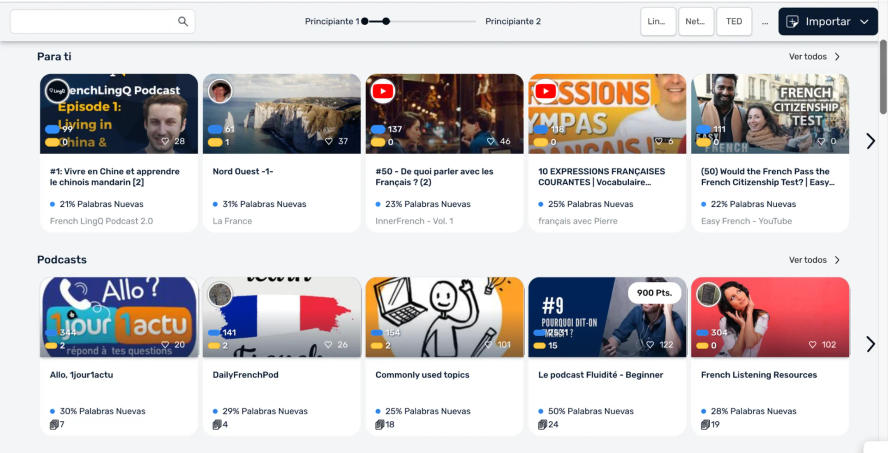Open the DailyFrenchPod podcast title
The width and height of the screenshot is (888, 453).
pyautogui.click(x=245, y=374)
